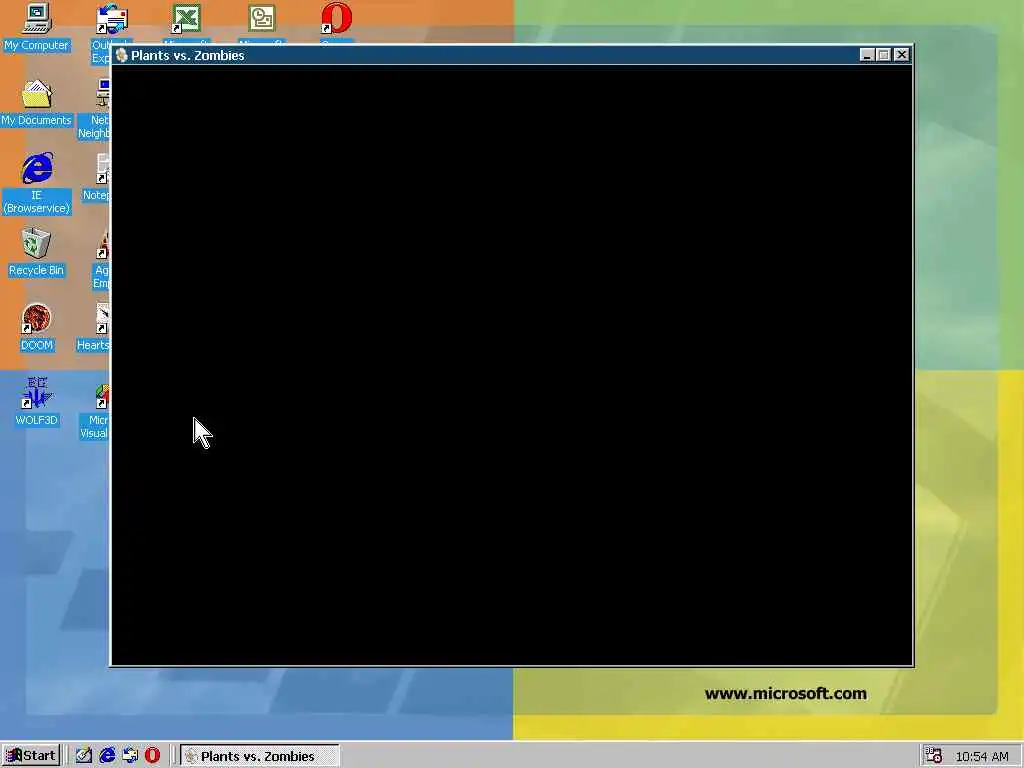Click the Plants vs. Zombies title bar icon
This screenshot has height=768, width=1024.
pos(121,56)
